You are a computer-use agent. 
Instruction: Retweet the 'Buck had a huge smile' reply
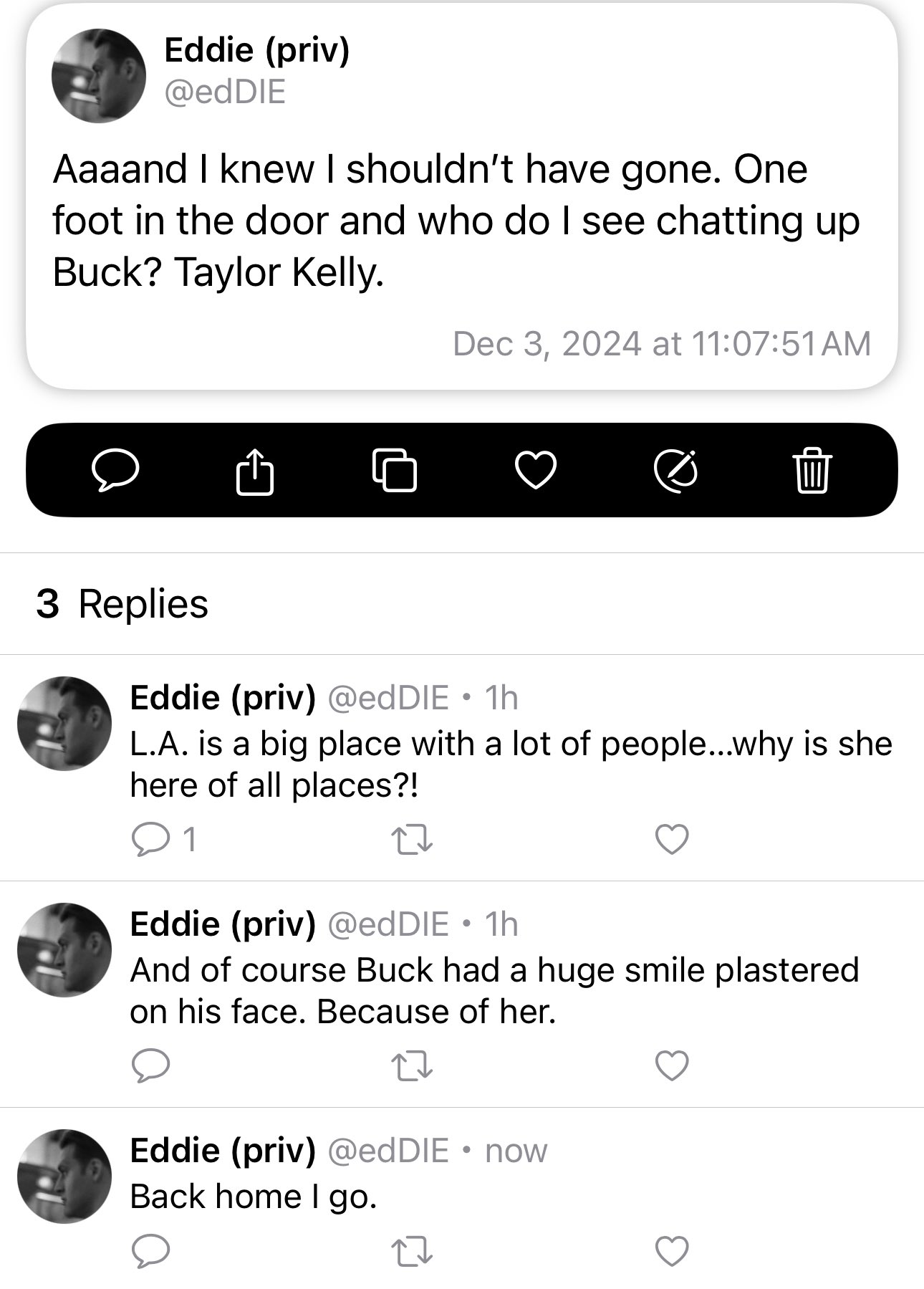click(413, 1065)
